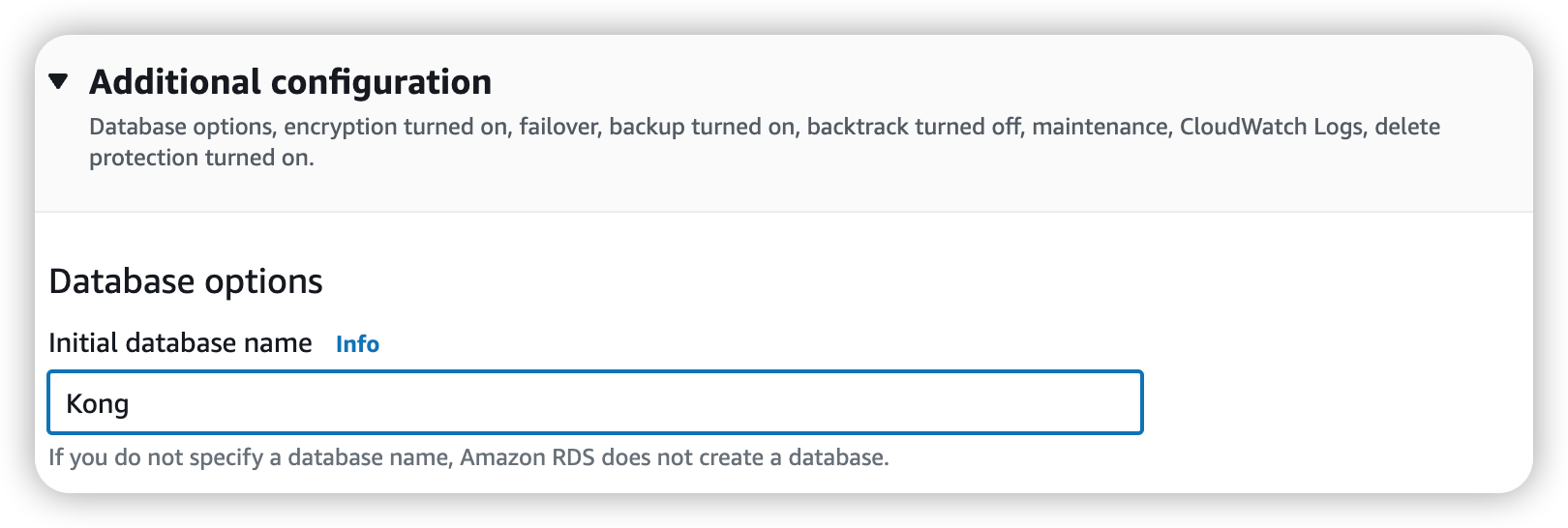This screenshot has height=528, width=1568.
Task: Open the Info link for database name
Action: click(x=357, y=344)
